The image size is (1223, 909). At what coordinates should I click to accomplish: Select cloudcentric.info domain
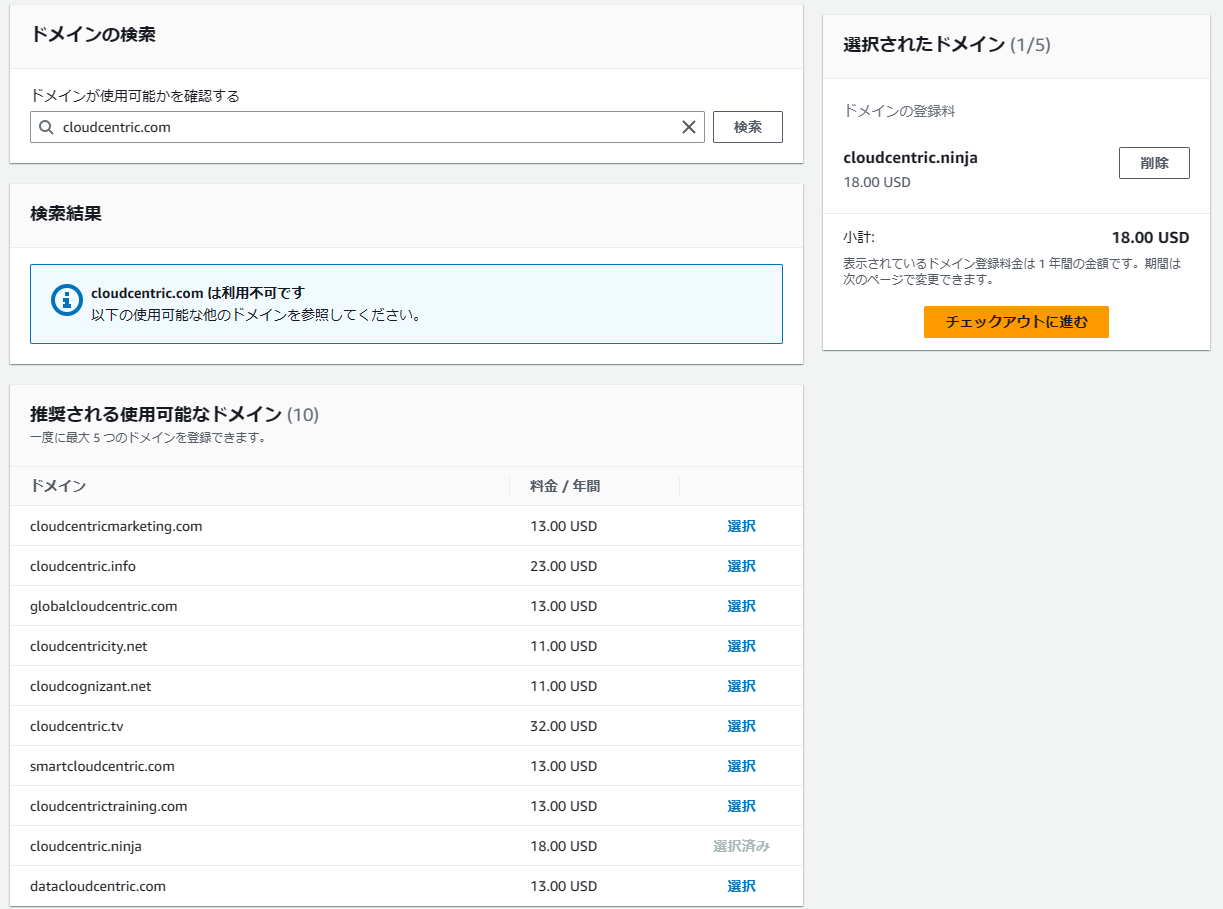(x=741, y=566)
